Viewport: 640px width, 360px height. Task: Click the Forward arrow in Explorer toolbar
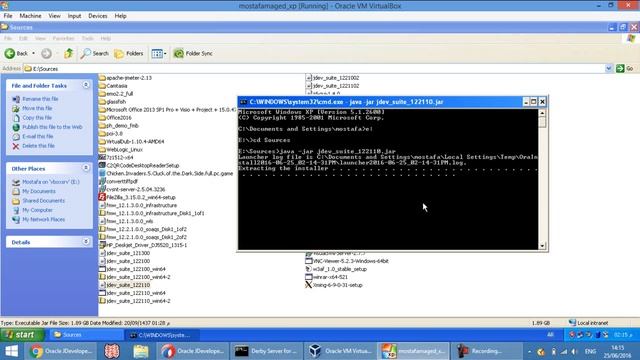(x=46, y=53)
